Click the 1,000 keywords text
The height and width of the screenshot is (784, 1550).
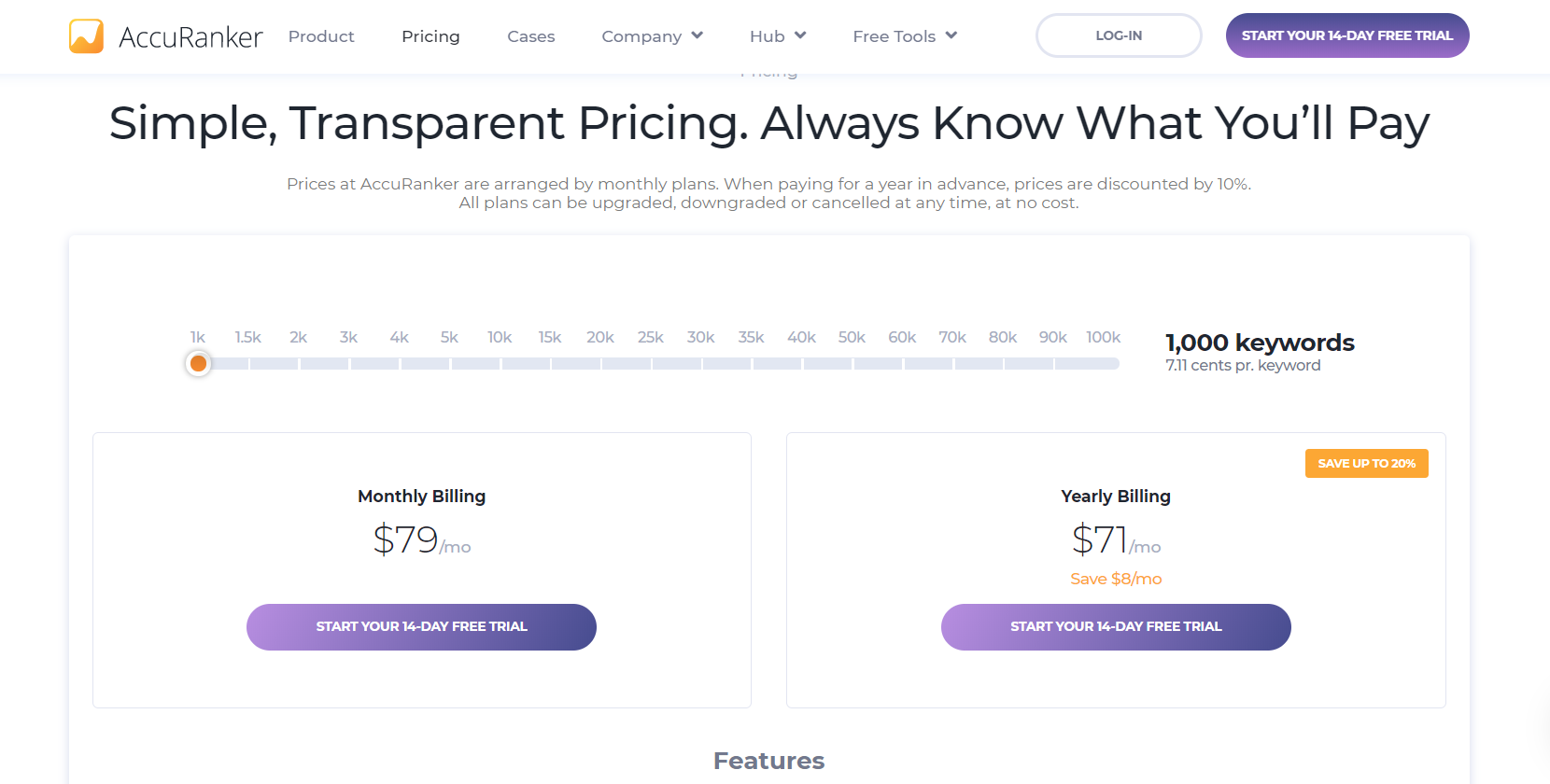pyautogui.click(x=1260, y=343)
